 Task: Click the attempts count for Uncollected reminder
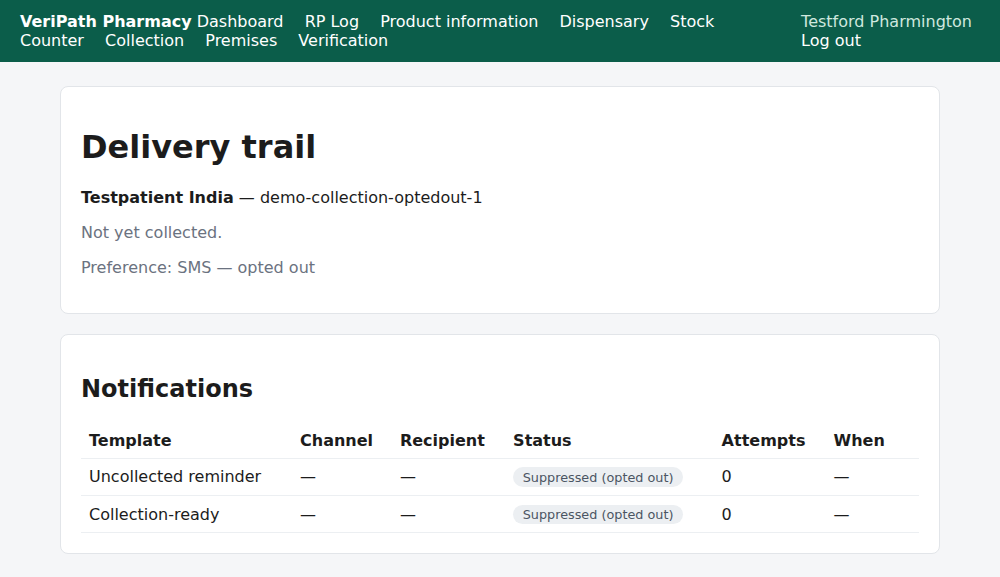(726, 477)
